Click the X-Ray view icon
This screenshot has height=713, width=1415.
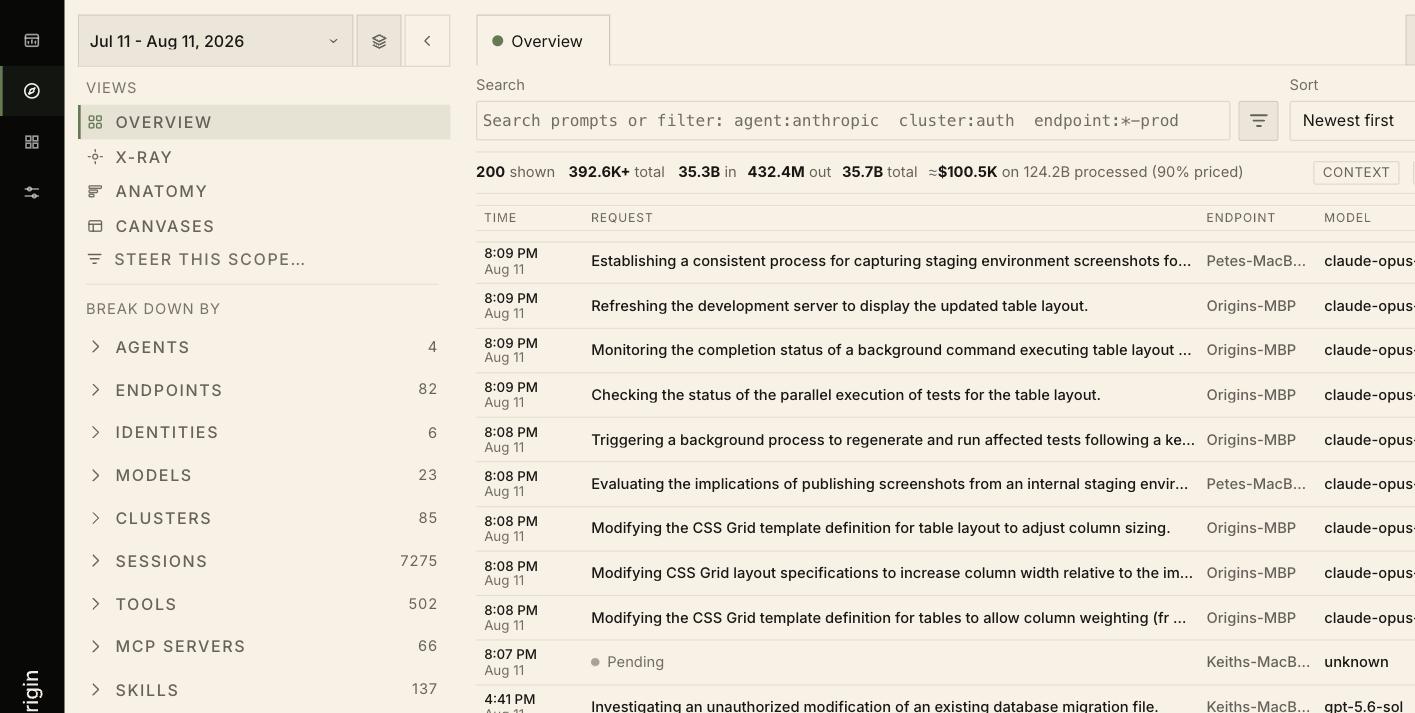pos(95,157)
